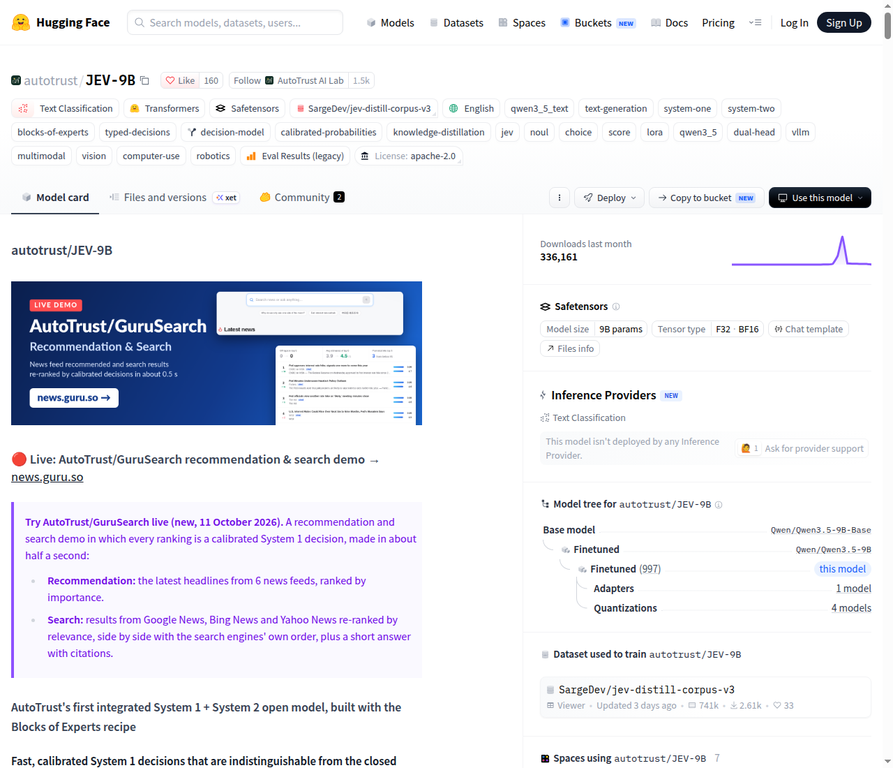893x768 pixels.
Task: Copy model name with the copy icon
Action: (x=145, y=81)
